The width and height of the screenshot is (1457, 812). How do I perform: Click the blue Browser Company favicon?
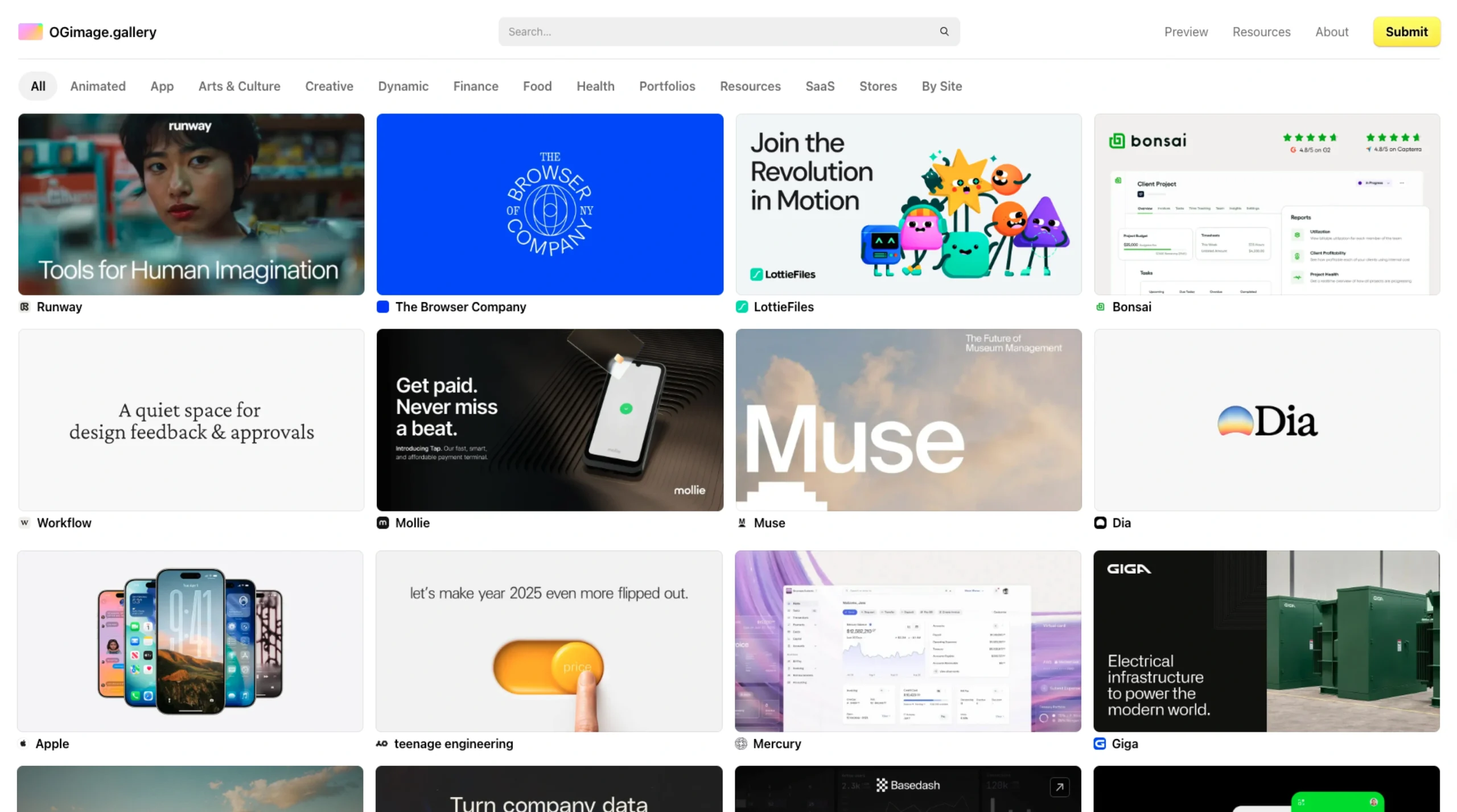click(383, 307)
